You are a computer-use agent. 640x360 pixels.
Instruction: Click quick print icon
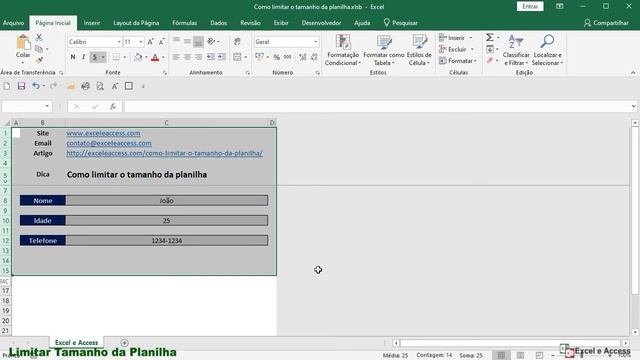pyautogui.click(x=85, y=86)
